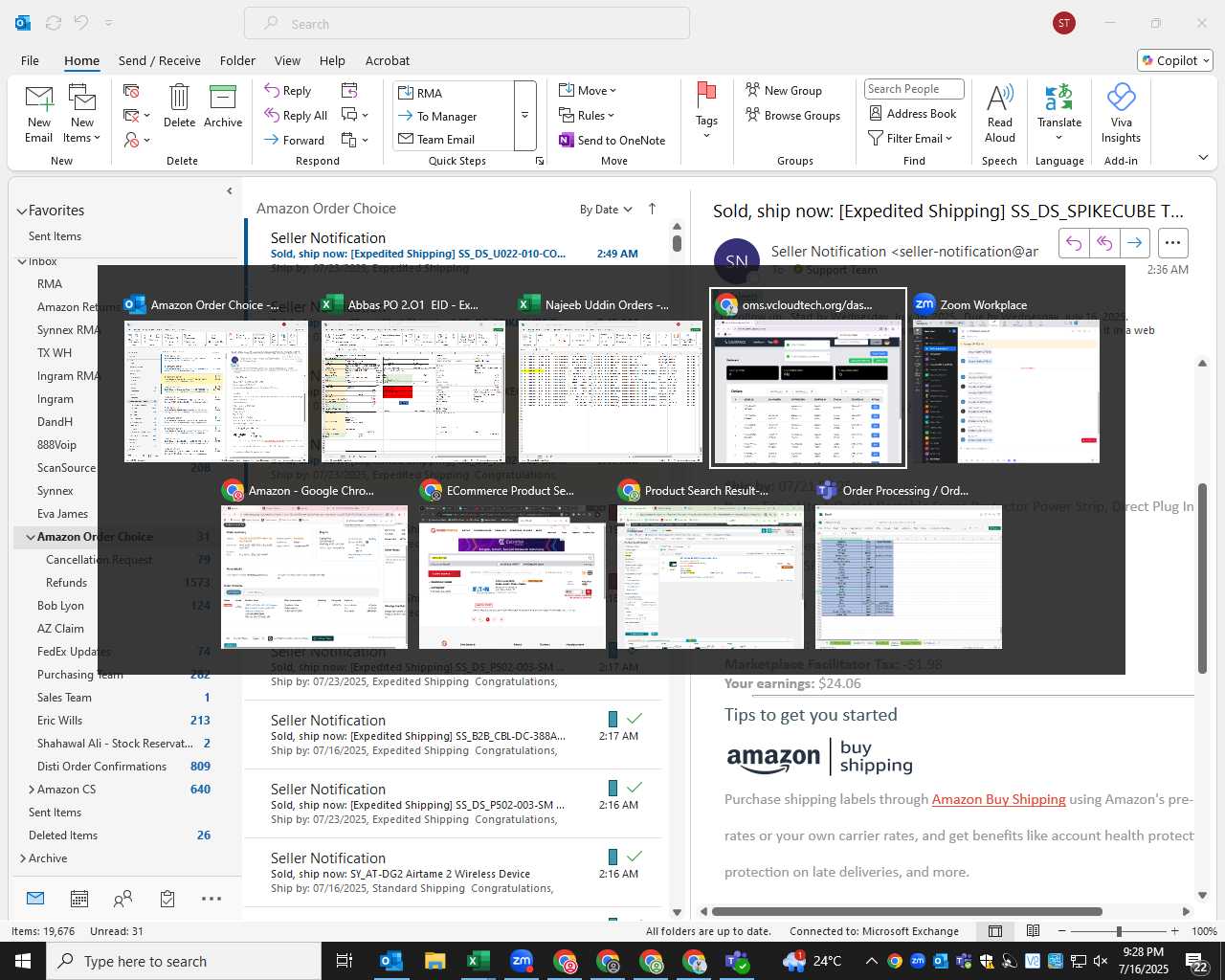Open the Filter Email dropdown
Image resolution: width=1225 pixels, height=980 pixels.
[910, 138]
